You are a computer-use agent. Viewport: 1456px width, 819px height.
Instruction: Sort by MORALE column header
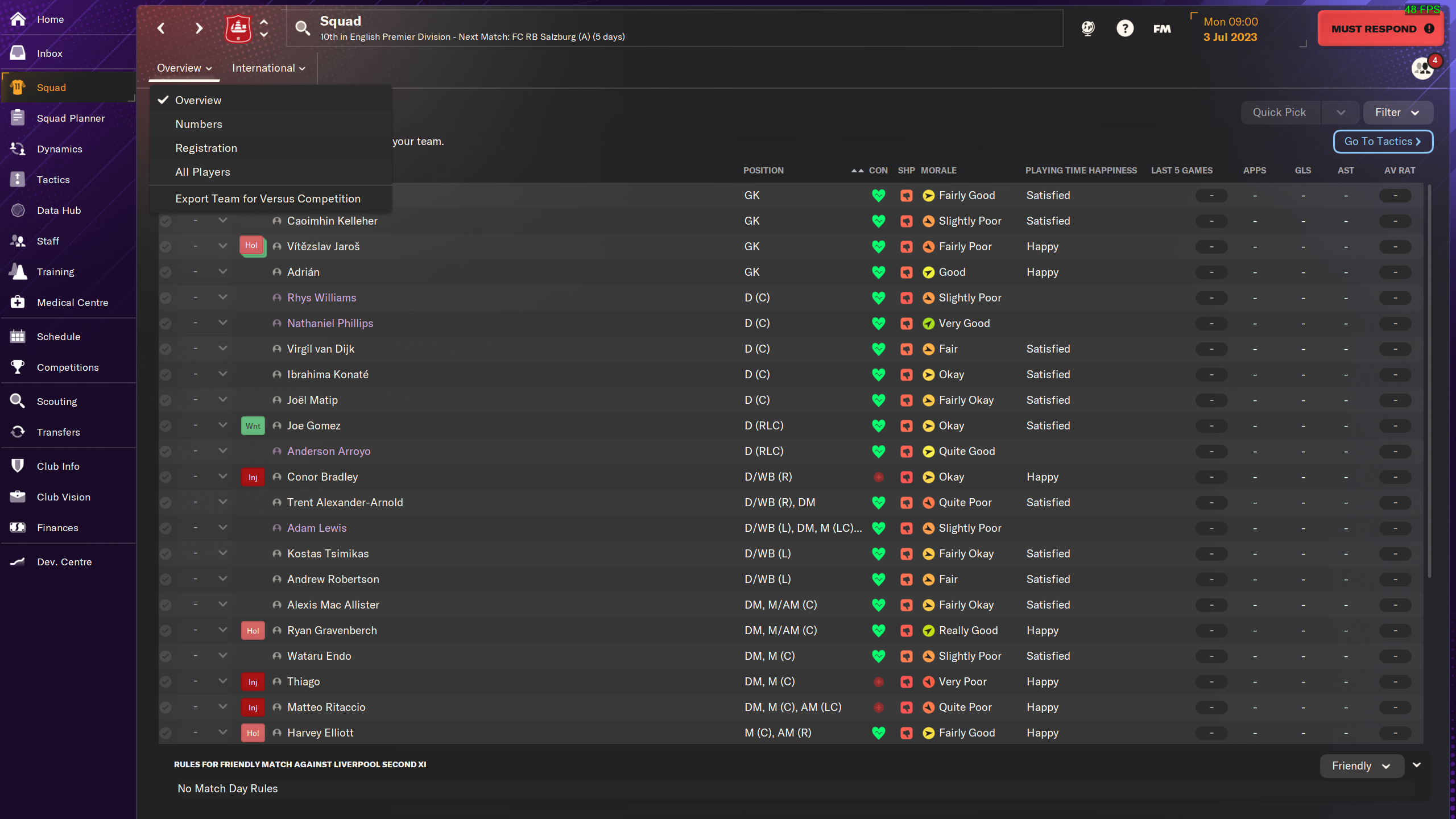938,170
